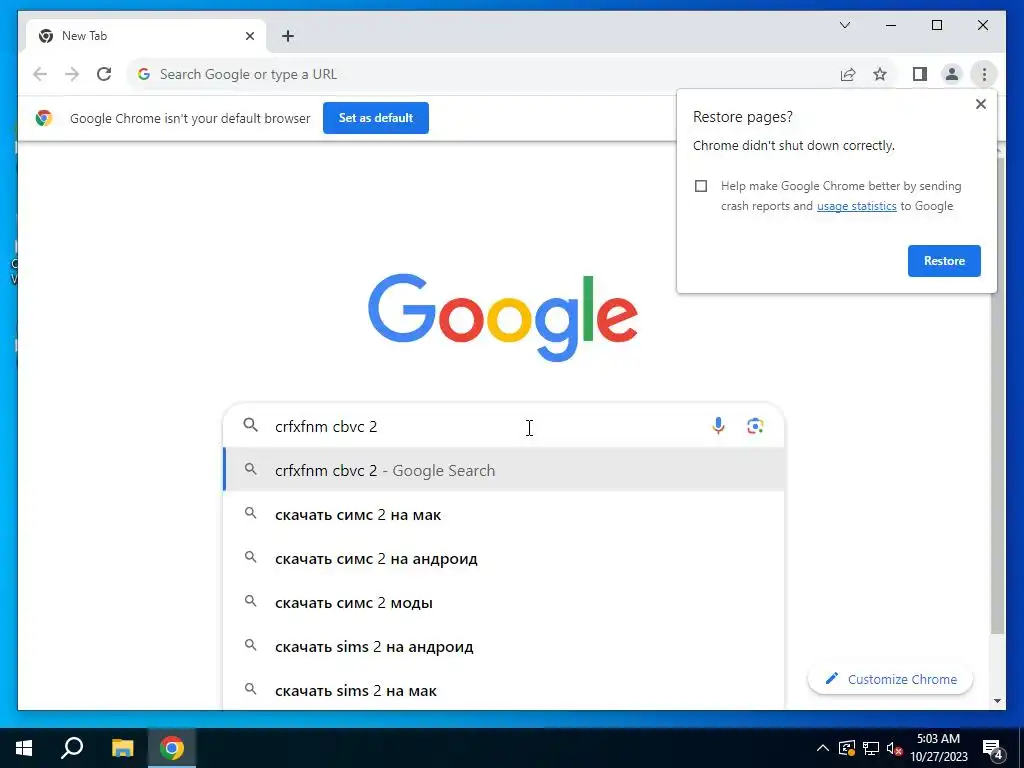This screenshot has width=1024, height=768.
Task: Show hidden system tray icons
Action: point(823,748)
